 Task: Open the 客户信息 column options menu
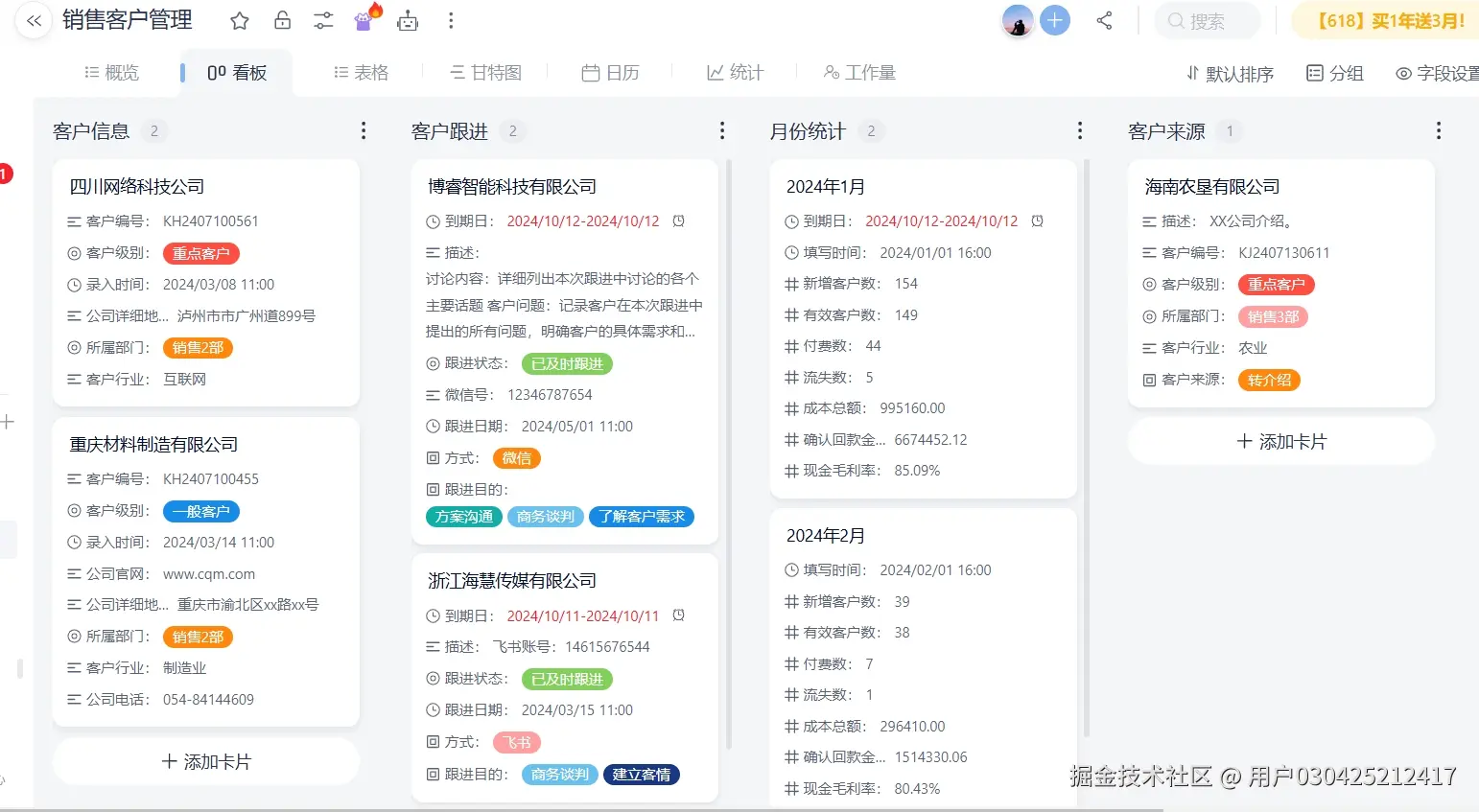coord(364,130)
